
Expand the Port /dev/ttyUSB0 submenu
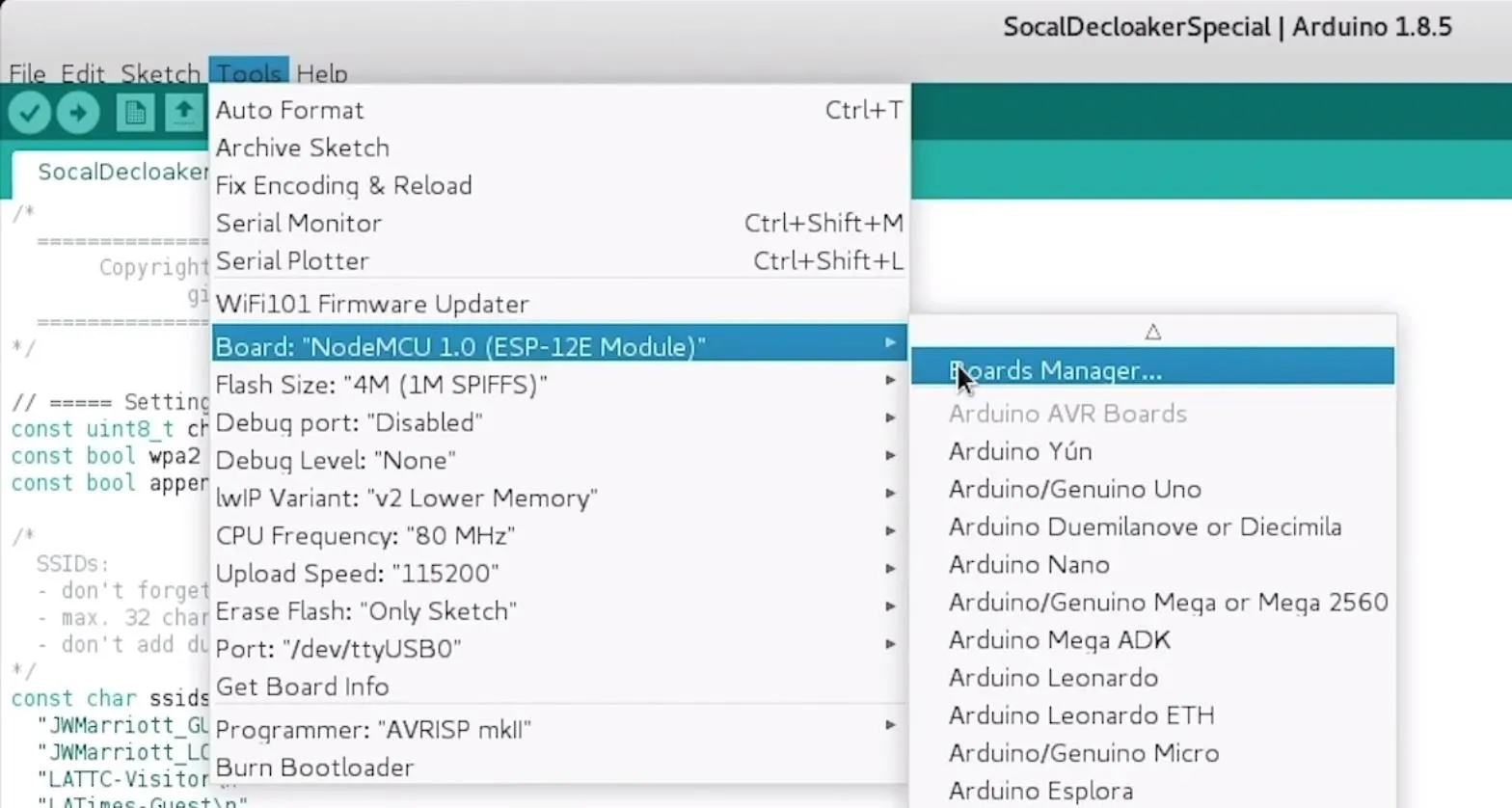tap(559, 648)
